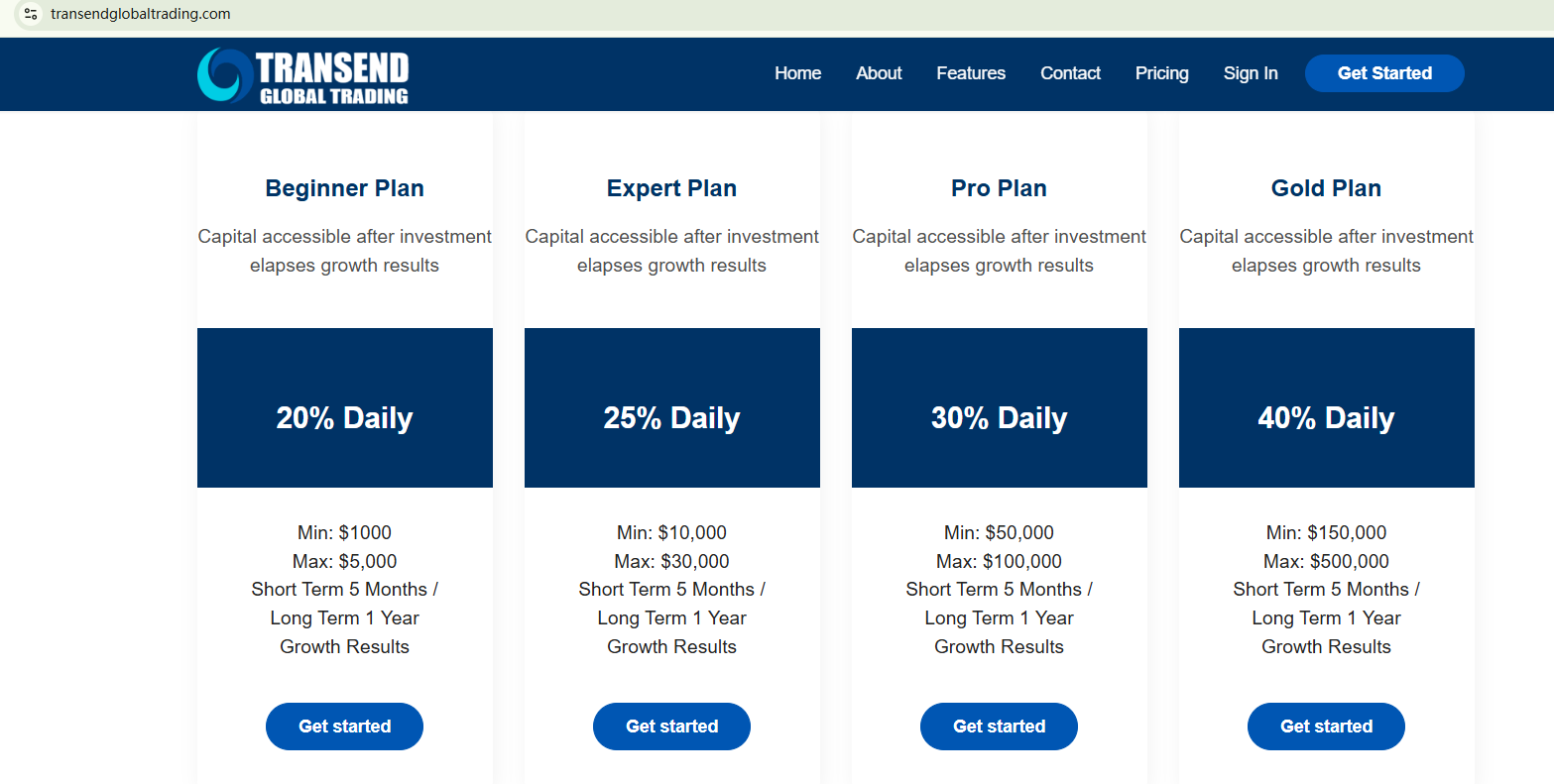The height and width of the screenshot is (784, 1554).
Task: Select Pricing in the navigation bar
Action: (x=1161, y=73)
